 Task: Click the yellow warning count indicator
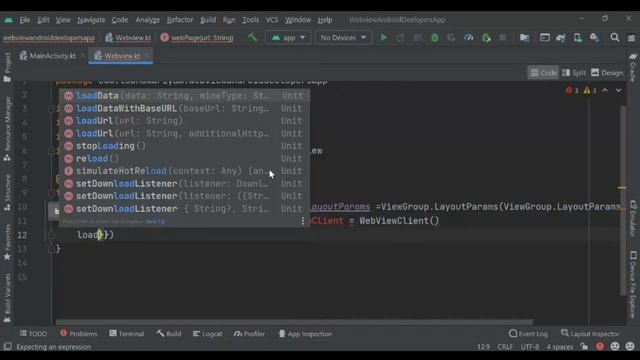(x=590, y=91)
